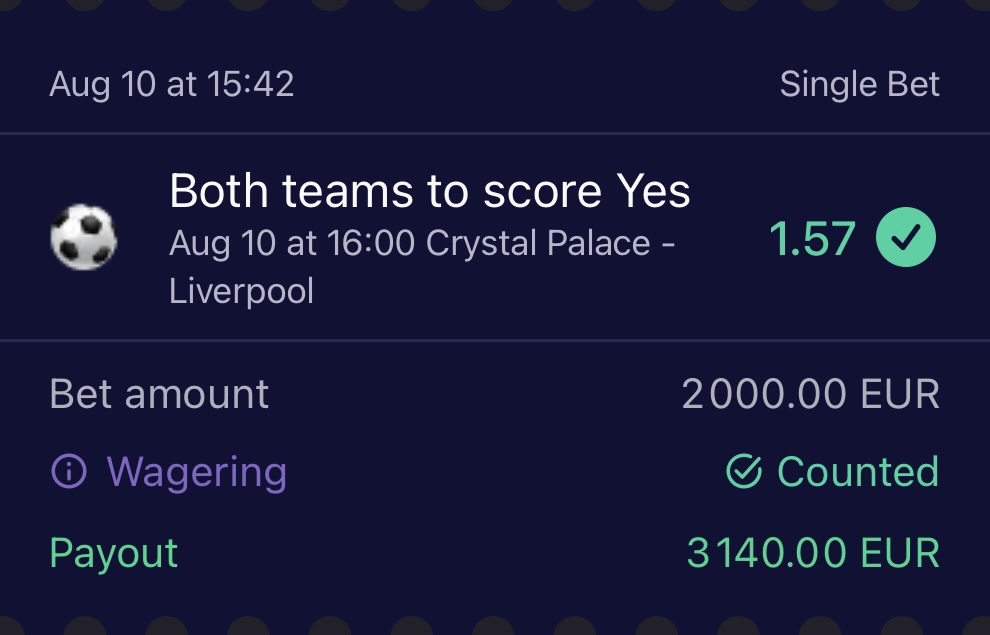Viewport: 990px width, 635px height.
Task: Select the Single Bet label
Action: 859,84
